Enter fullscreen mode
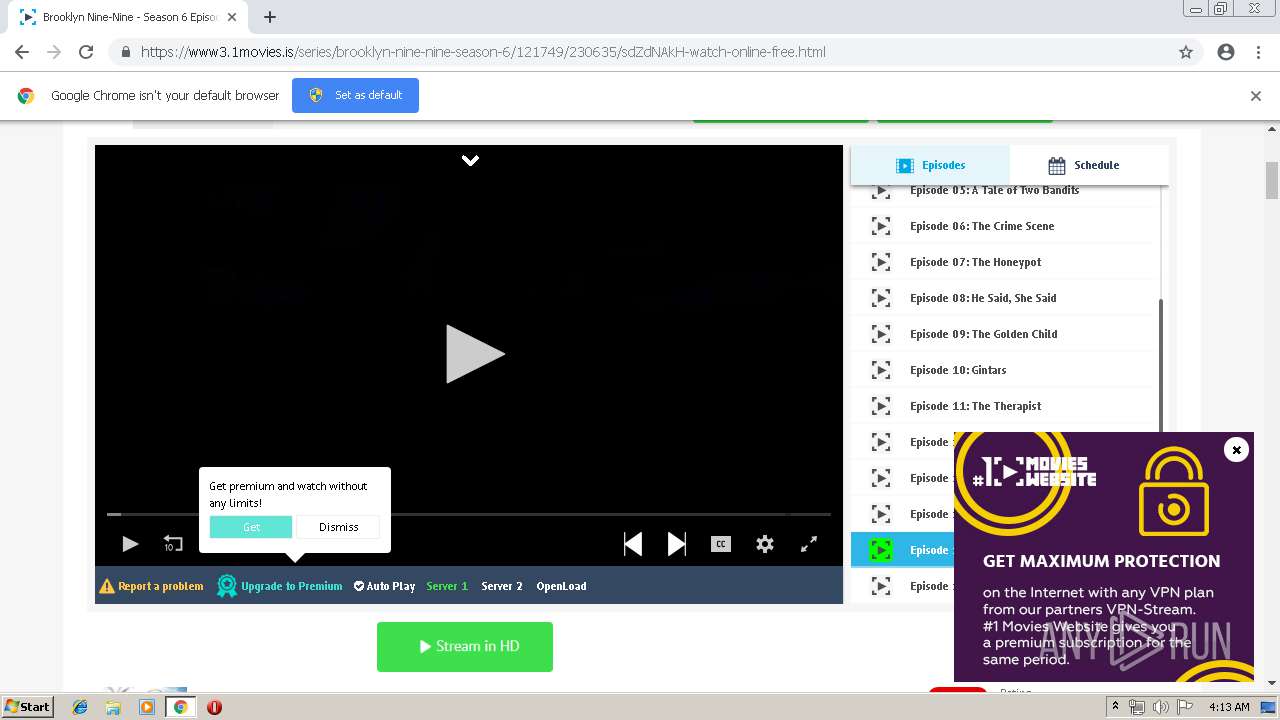 coord(809,544)
